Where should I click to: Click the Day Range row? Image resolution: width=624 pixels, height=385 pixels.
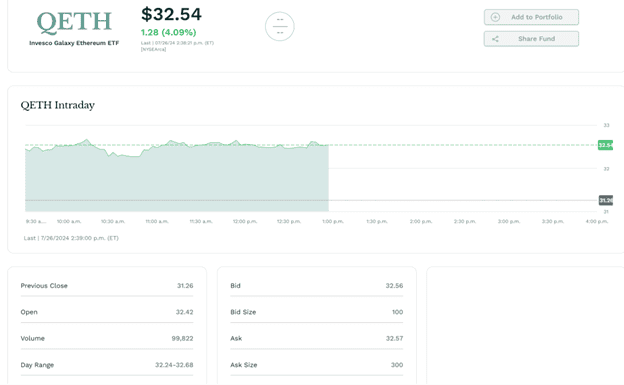107,365
